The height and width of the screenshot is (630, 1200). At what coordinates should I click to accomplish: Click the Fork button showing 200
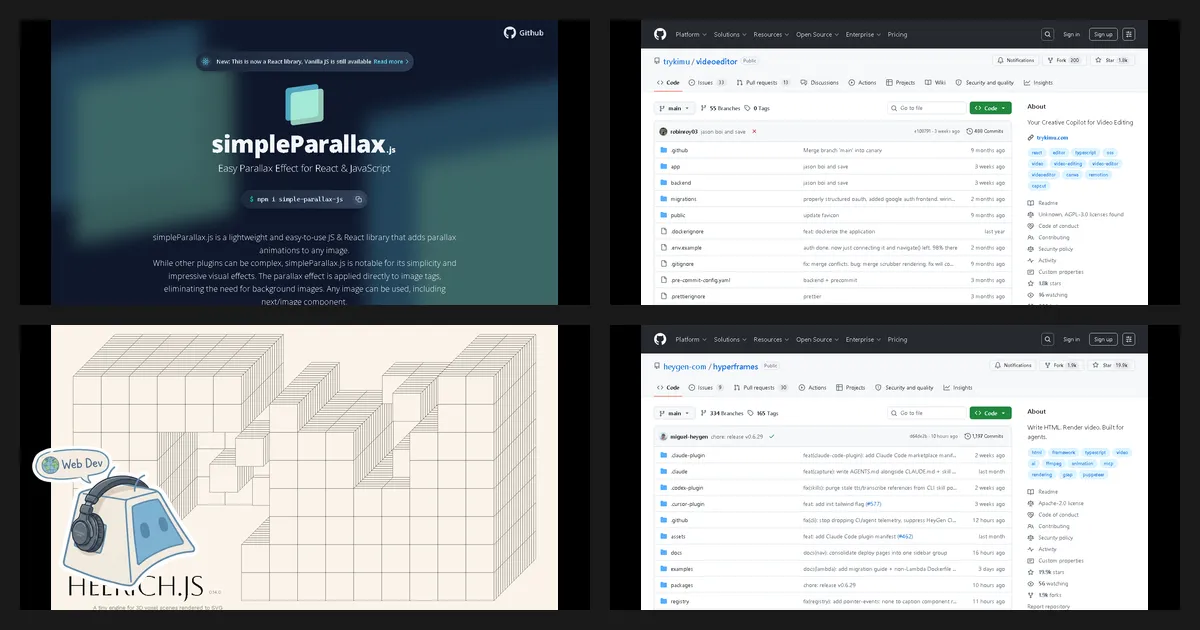coord(1065,60)
